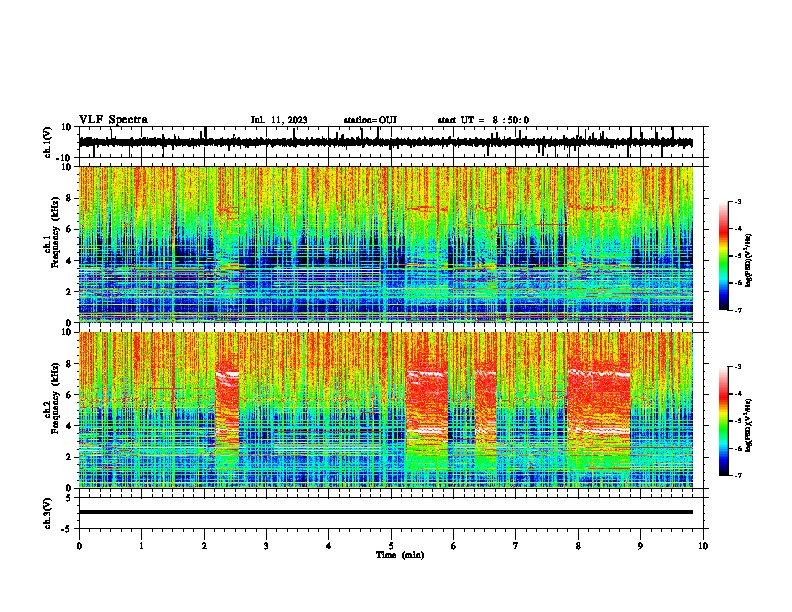Click the "-3" value on ch.1 colorbar
This screenshot has height=612, width=792.
[x=738, y=201]
